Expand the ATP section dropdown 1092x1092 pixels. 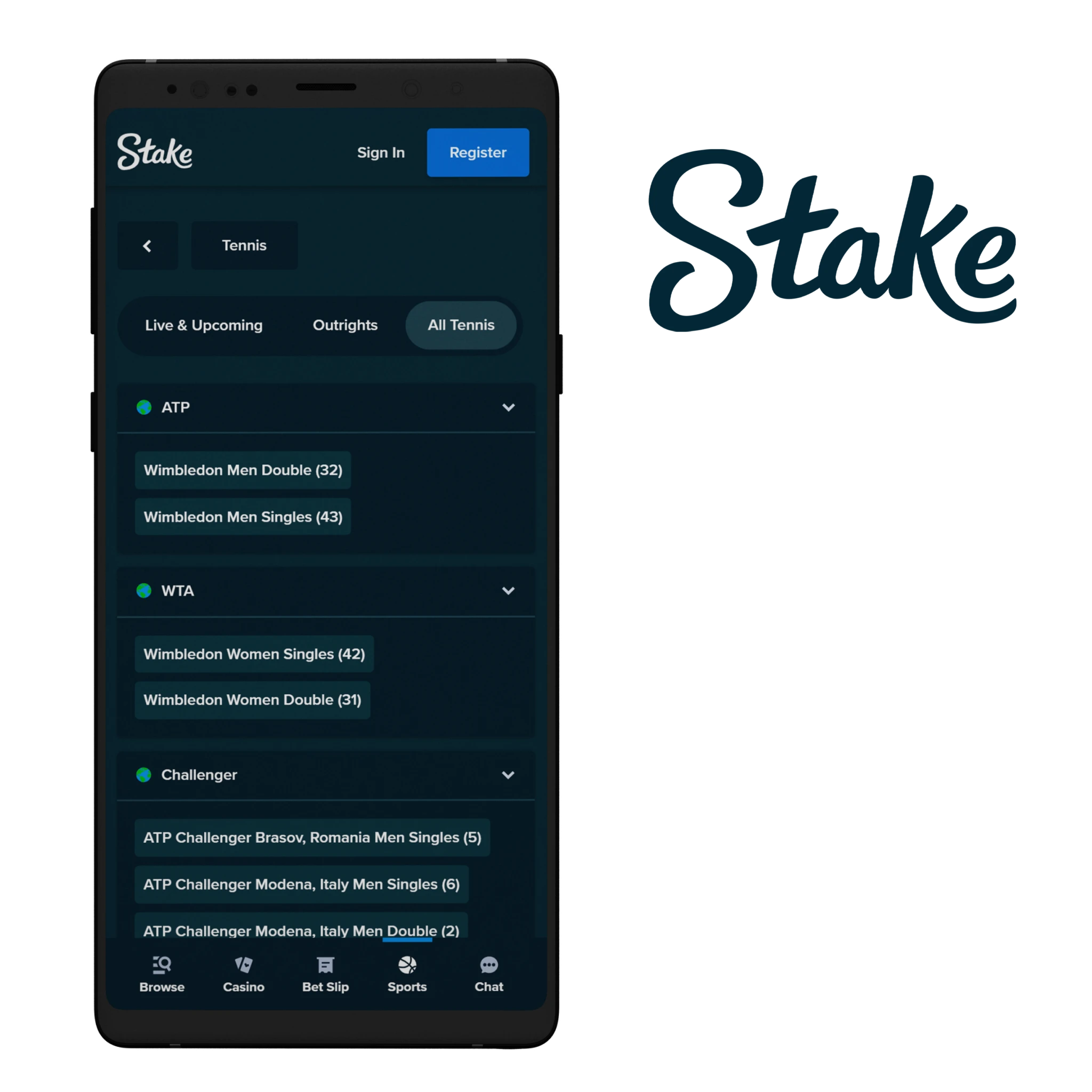click(510, 407)
